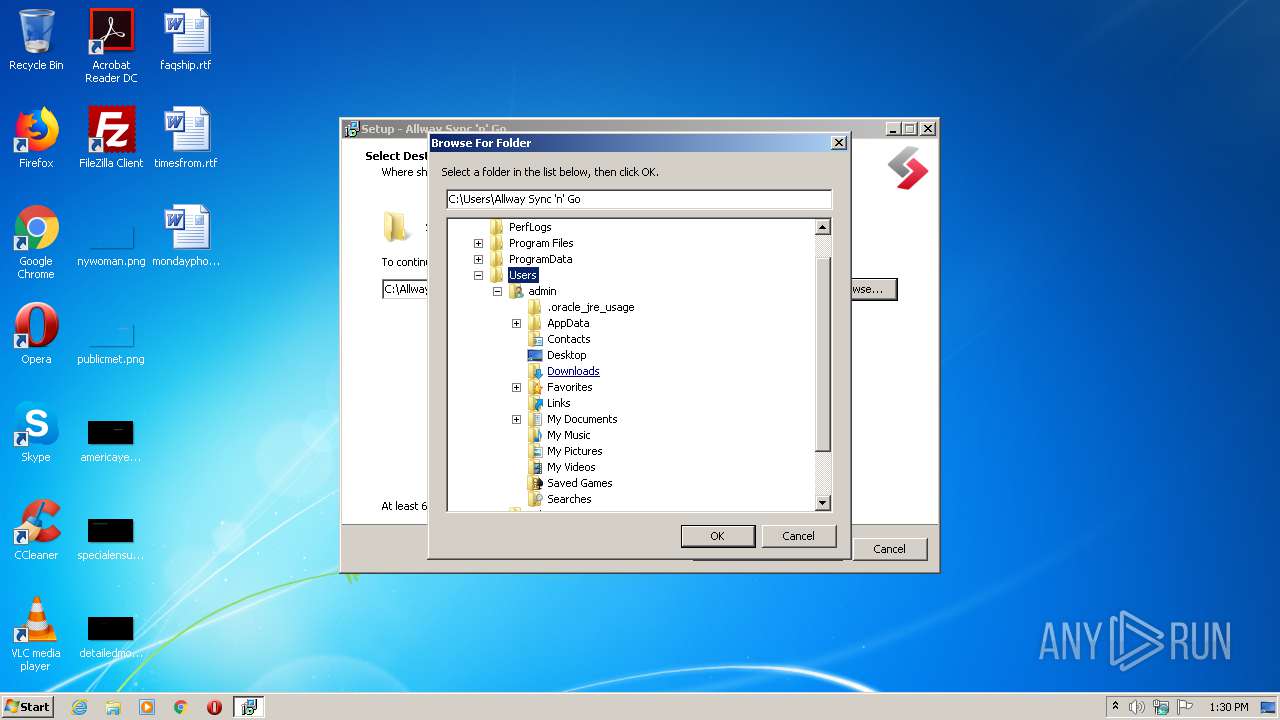Launch FileZilla Client desktop shortcut
Viewport: 1280px width, 720px height.
coord(111,138)
